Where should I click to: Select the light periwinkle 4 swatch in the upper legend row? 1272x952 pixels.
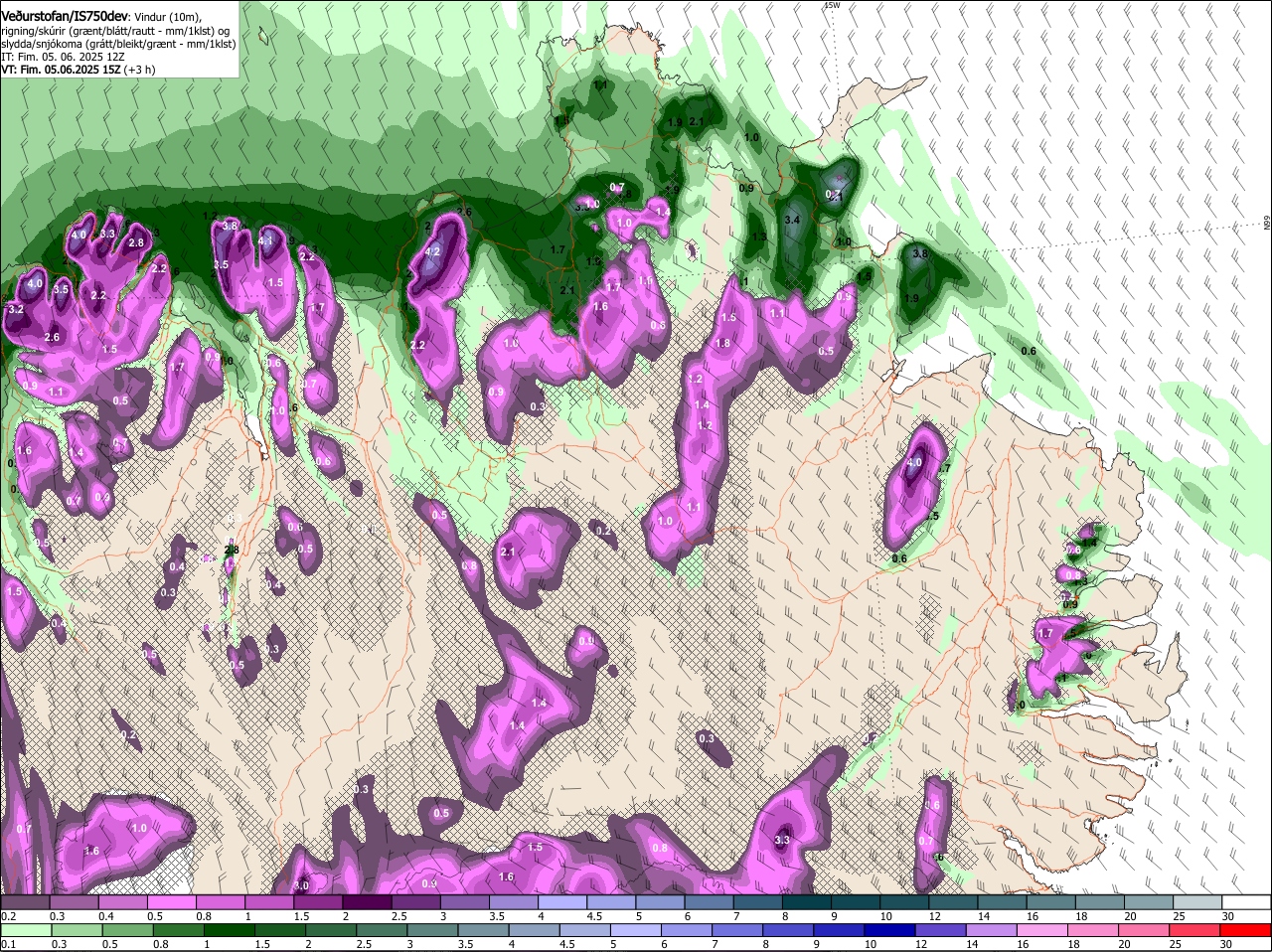(x=562, y=902)
